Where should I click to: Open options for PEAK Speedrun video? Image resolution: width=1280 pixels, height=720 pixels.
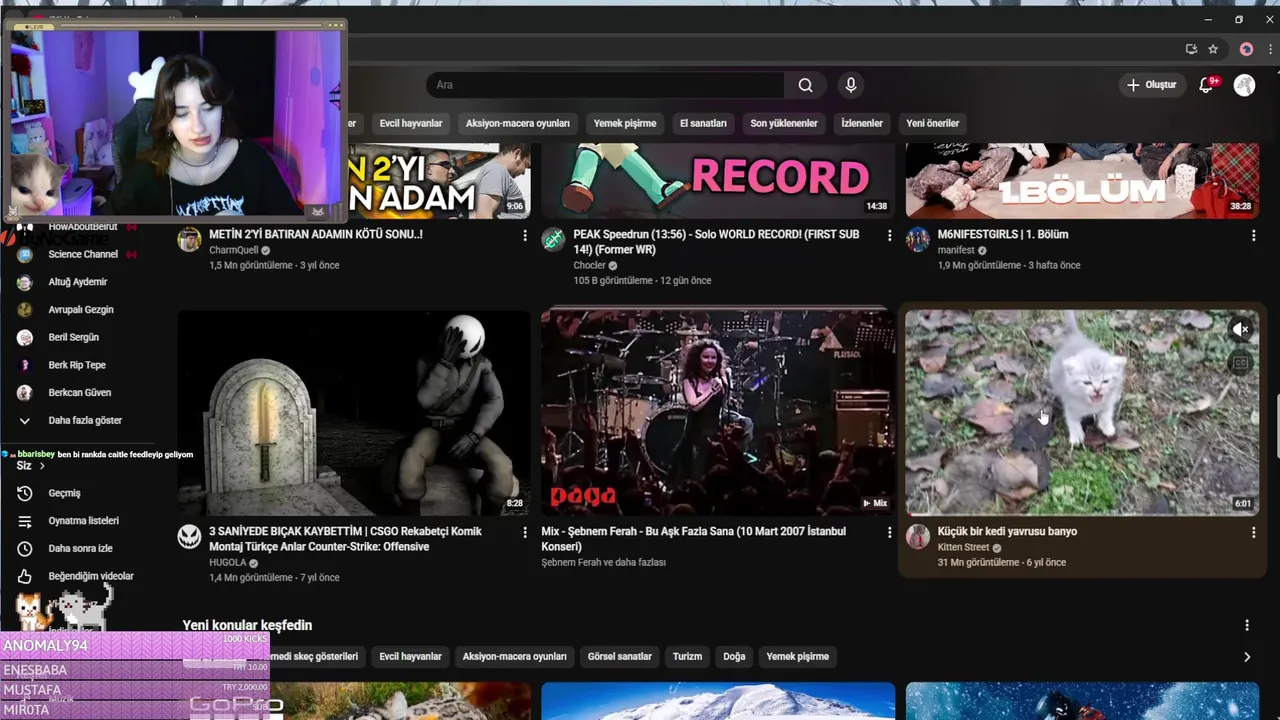point(889,235)
